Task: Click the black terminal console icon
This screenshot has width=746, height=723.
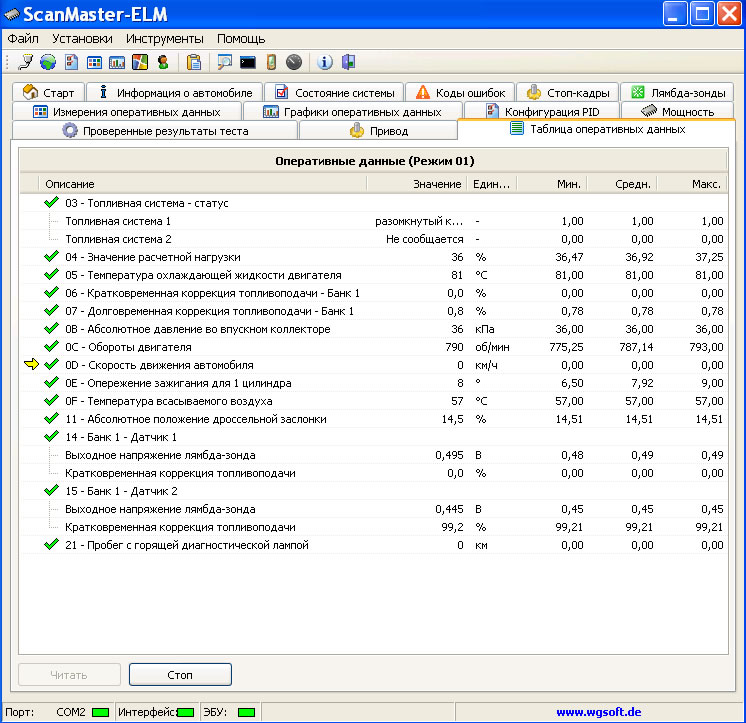Action: pyautogui.click(x=247, y=62)
